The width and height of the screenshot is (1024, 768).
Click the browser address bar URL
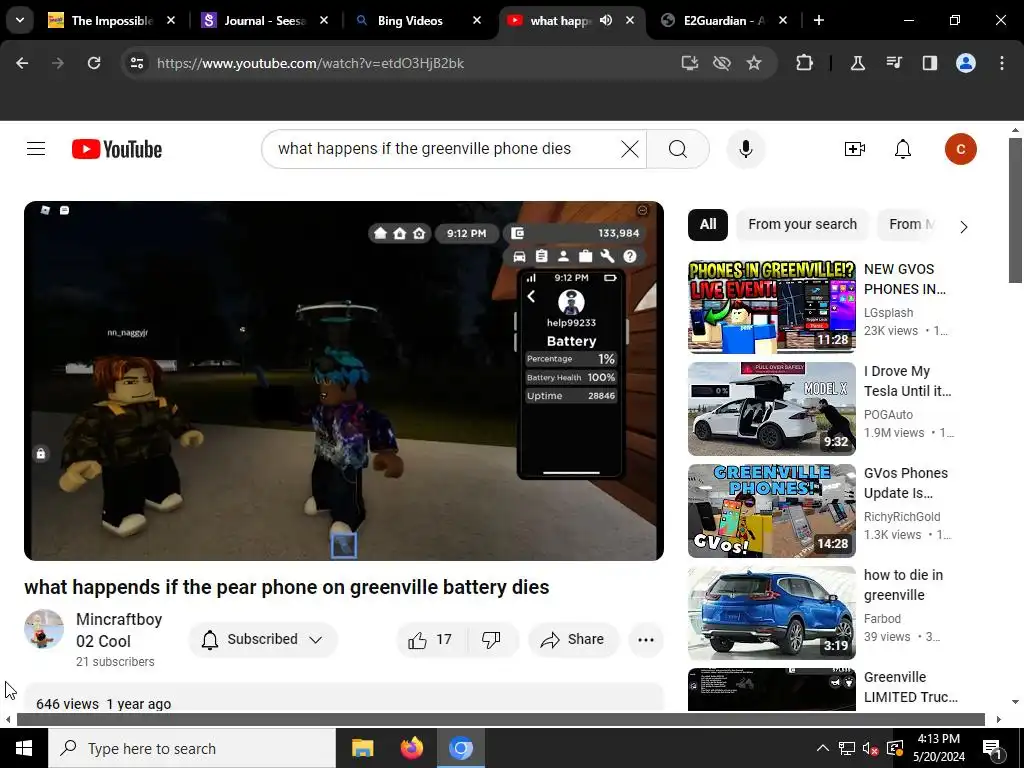[310, 63]
